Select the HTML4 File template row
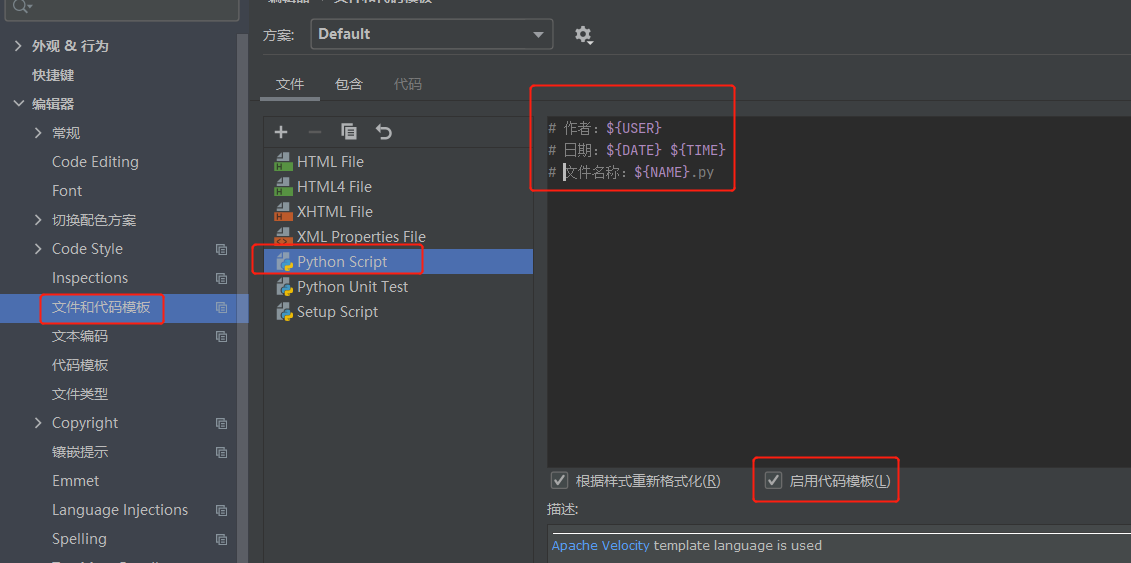This screenshot has height=563, width=1131. point(399,187)
